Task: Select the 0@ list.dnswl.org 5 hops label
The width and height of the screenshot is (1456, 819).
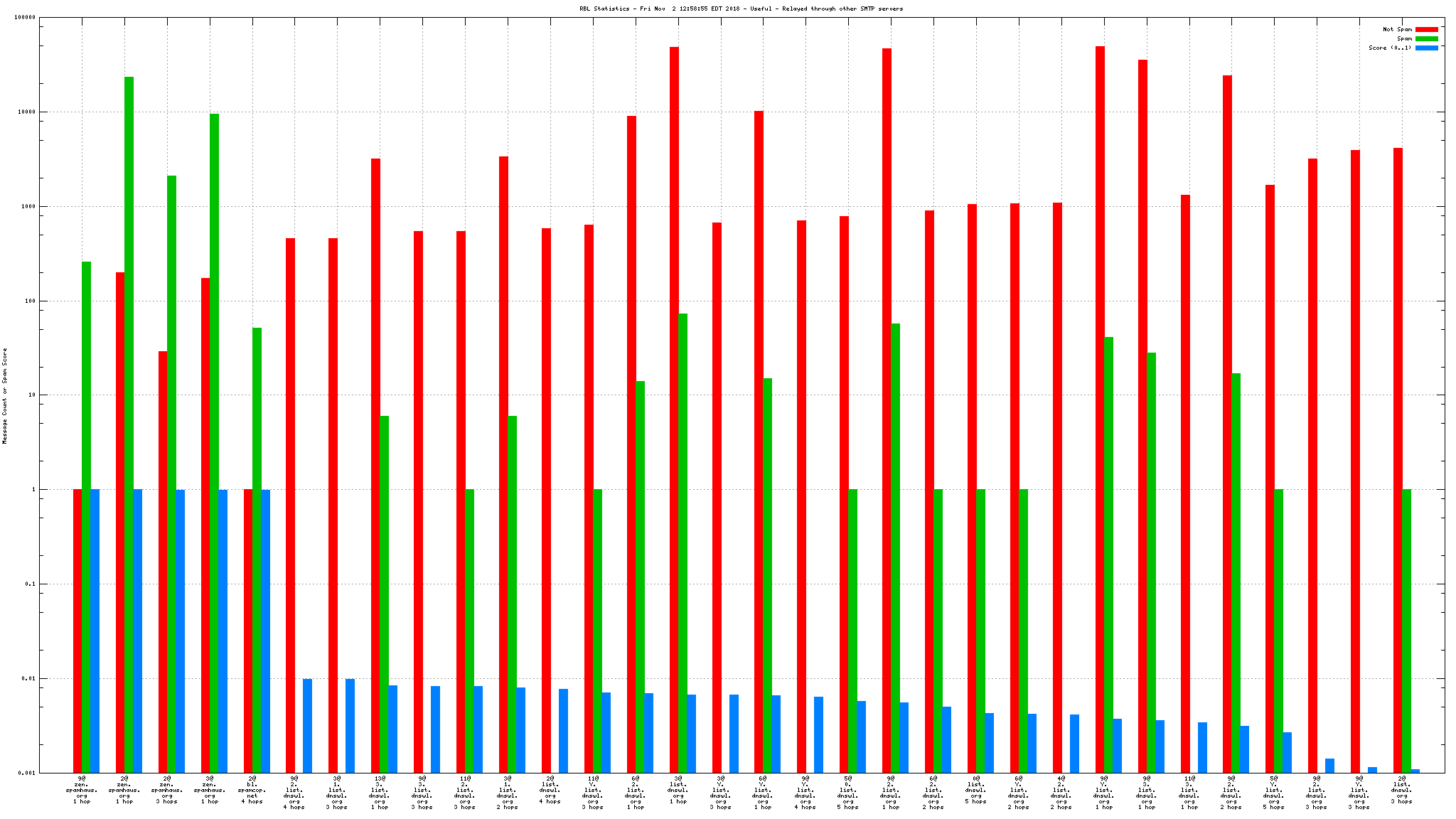Action: tap(975, 790)
